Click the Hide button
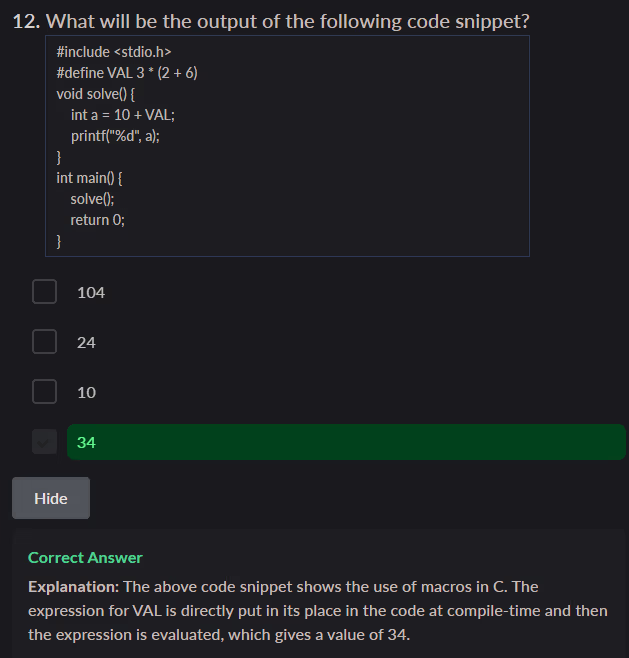Viewport: 629px width, 658px height. (51, 498)
